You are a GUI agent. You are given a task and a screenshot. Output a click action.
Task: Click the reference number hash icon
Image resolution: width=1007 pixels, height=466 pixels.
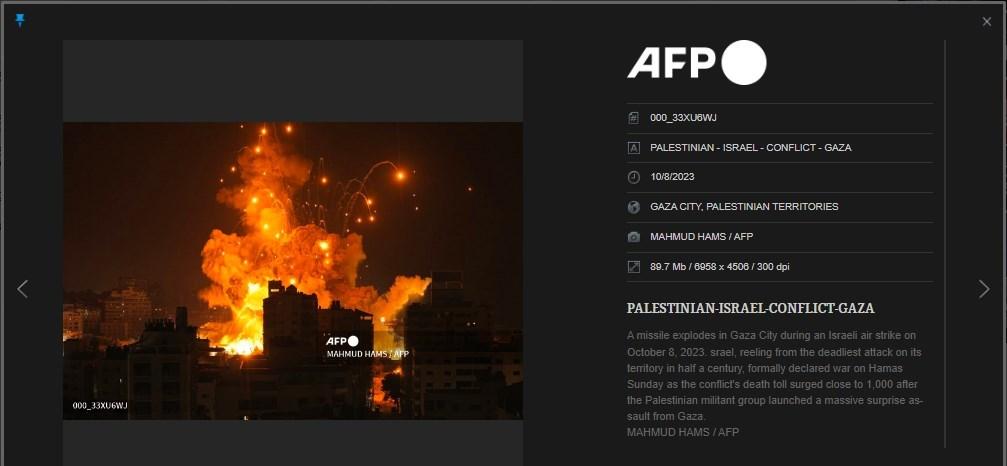(634, 117)
